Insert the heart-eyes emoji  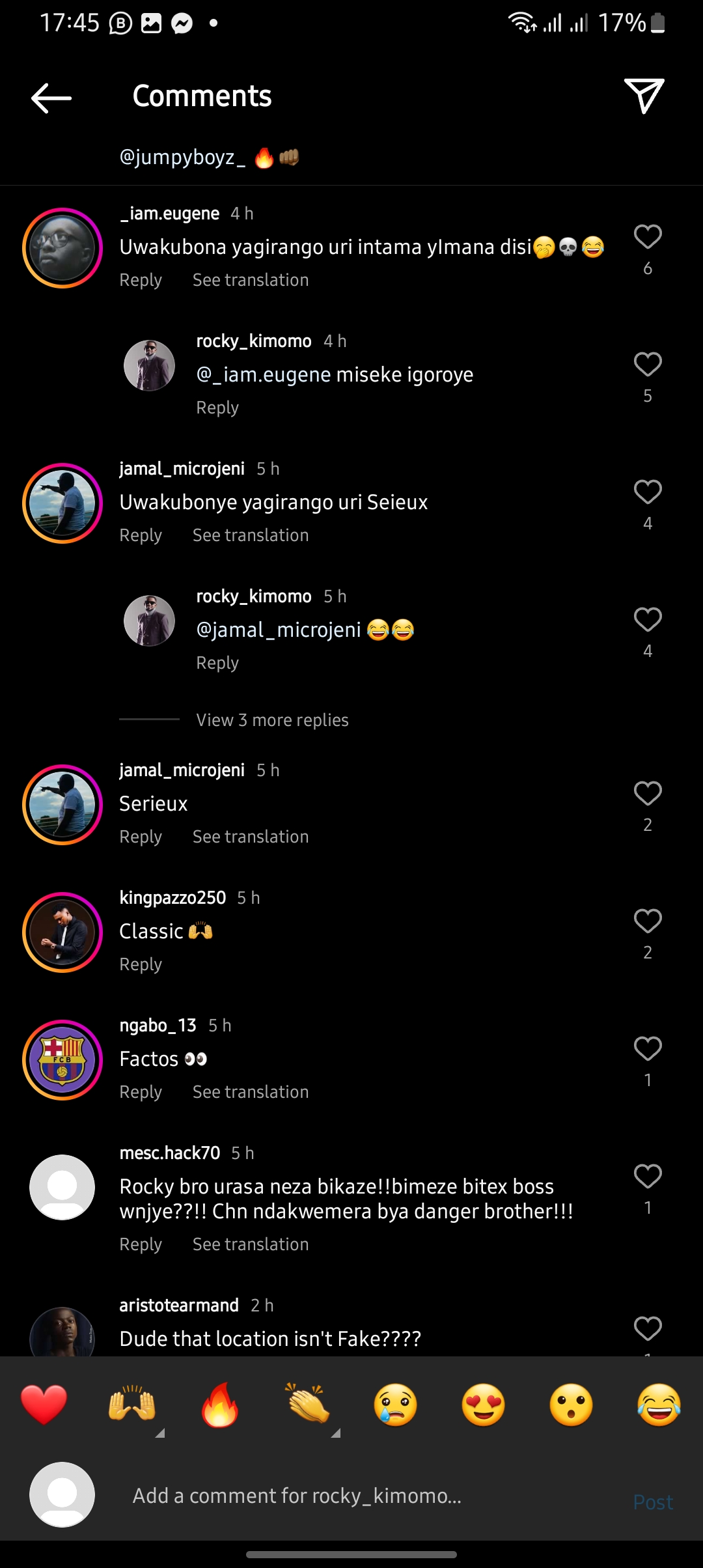(x=484, y=1405)
